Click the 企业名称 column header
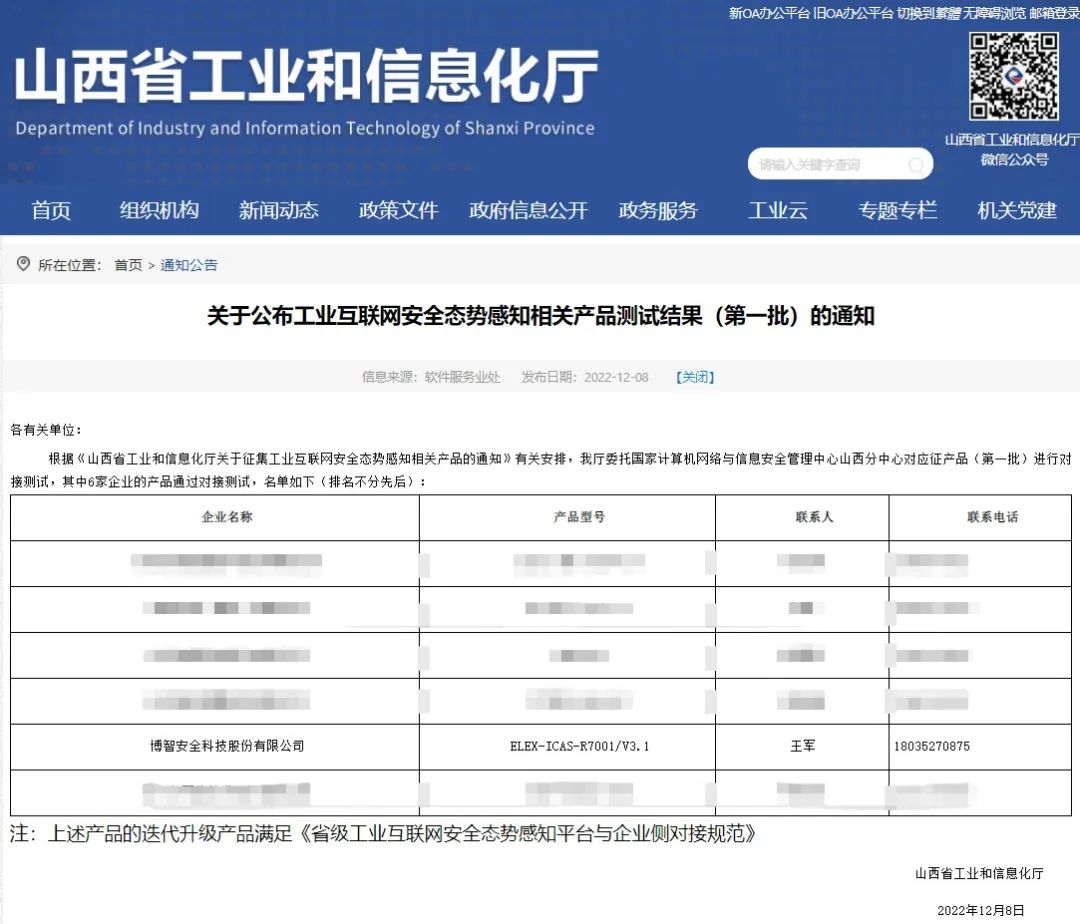This screenshot has width=1080, height=924. coord(227,517)
